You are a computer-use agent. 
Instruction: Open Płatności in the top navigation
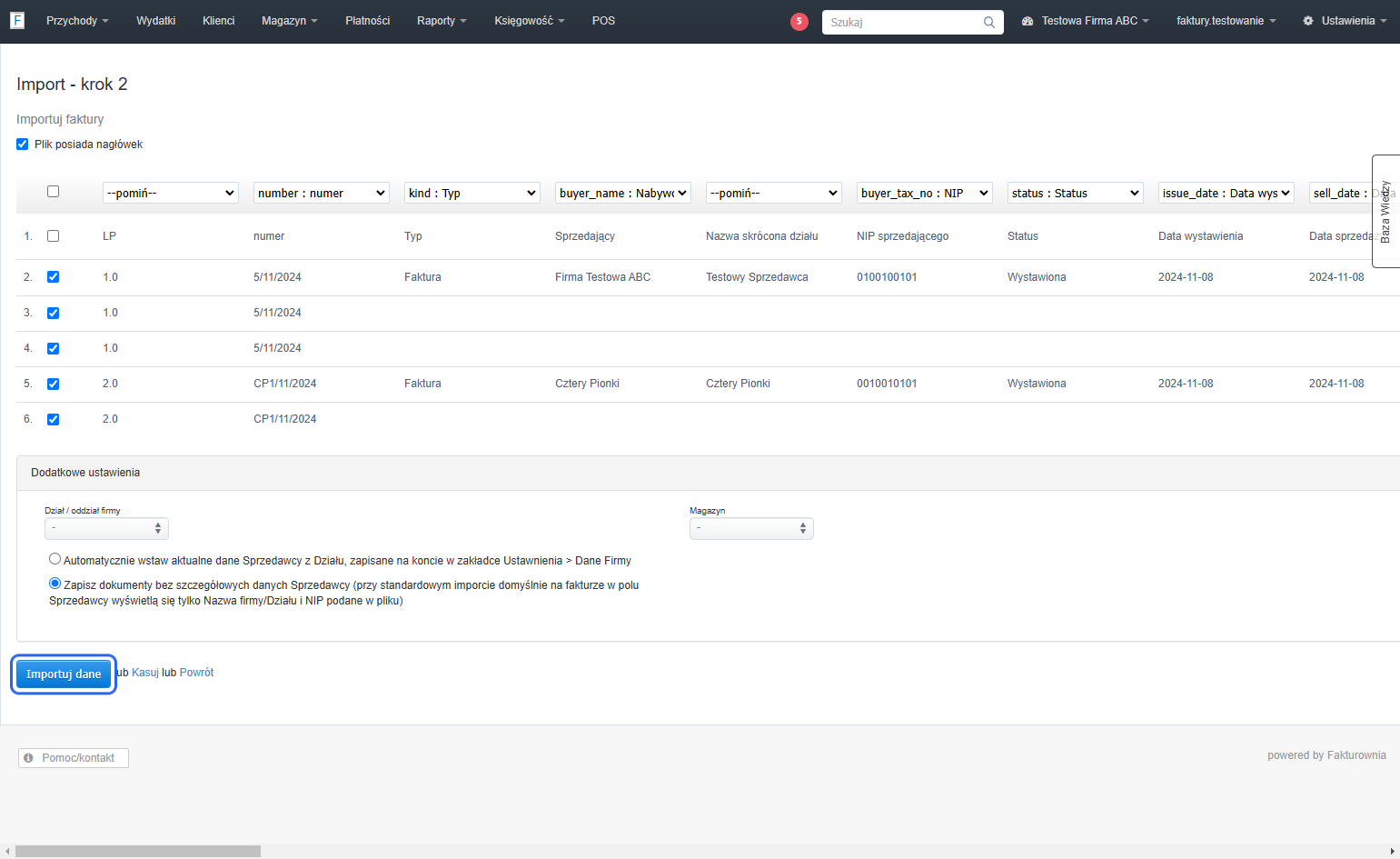(367, 20)
